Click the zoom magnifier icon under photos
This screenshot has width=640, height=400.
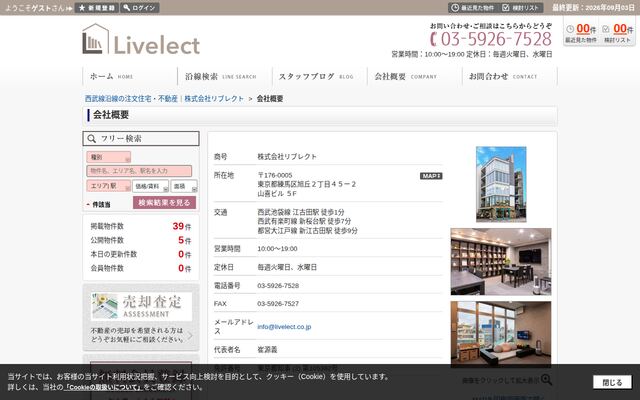[547, 380]
